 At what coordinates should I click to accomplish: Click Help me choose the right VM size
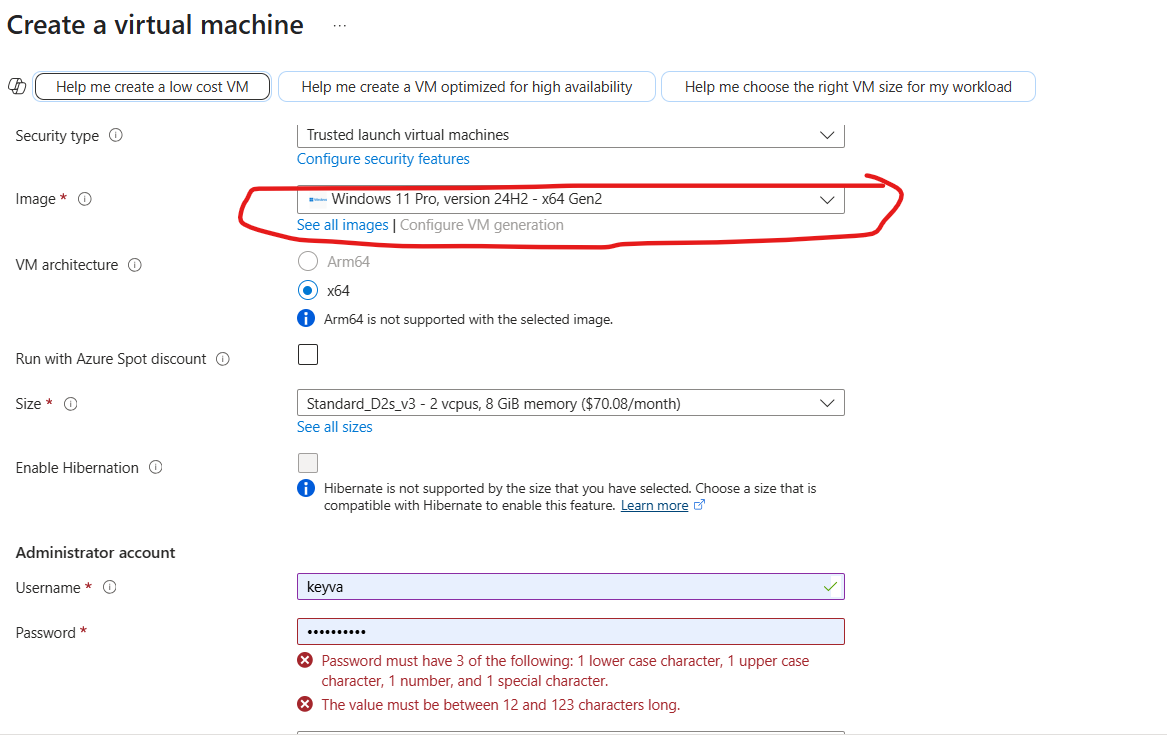(848, 87)
